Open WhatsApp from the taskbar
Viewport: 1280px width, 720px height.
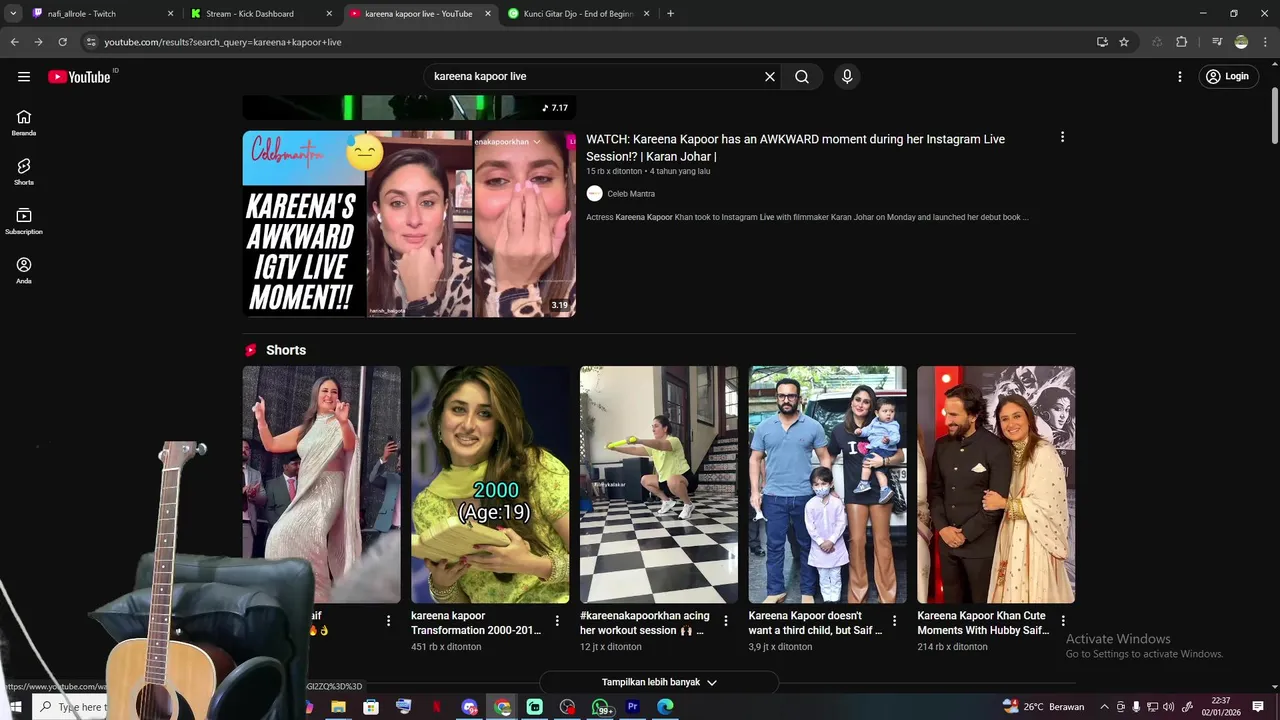601,707
